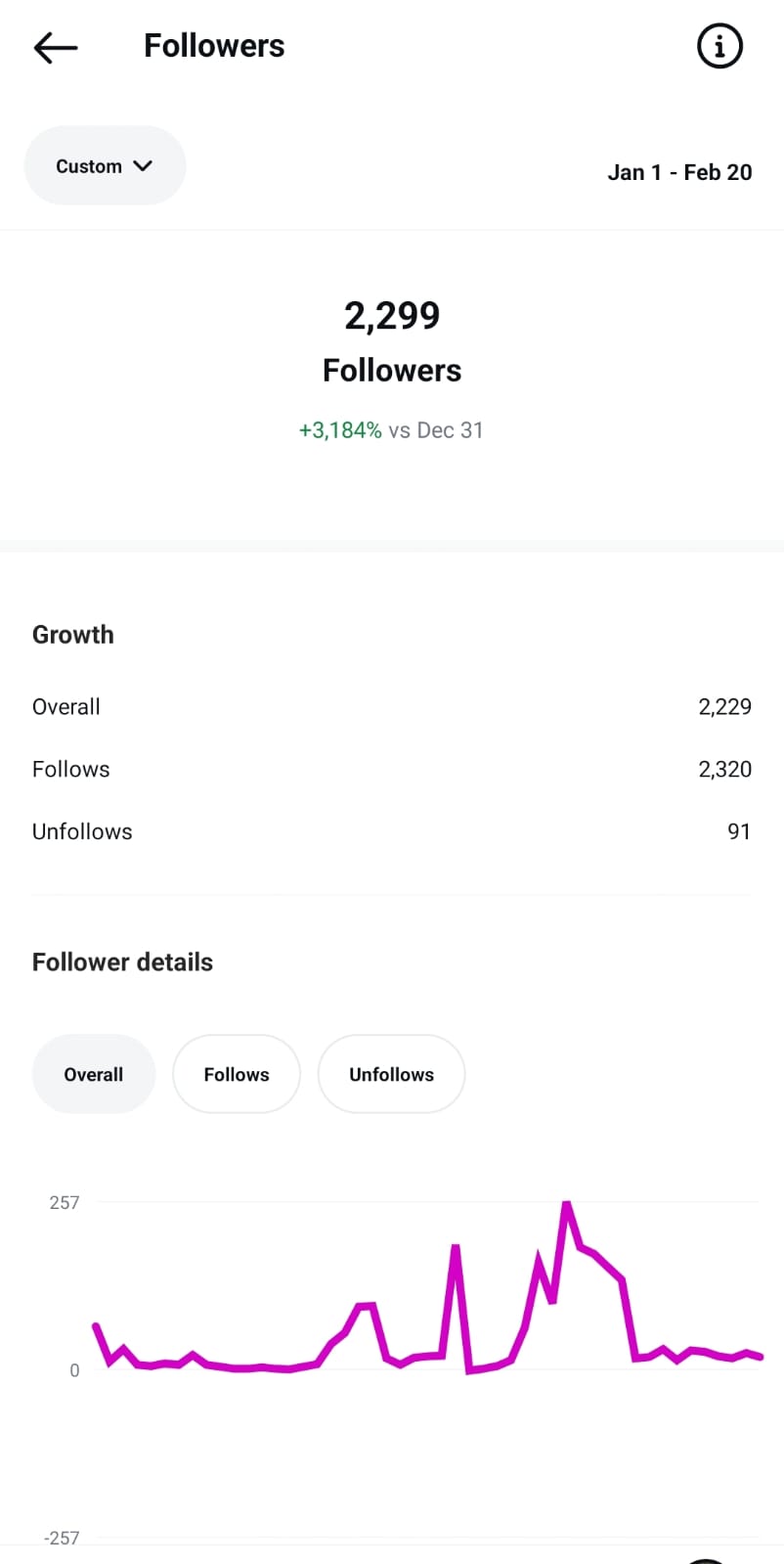Tap the Growth section heading
This screenshot has width=784, height=1564.
[x=73, y=635]
